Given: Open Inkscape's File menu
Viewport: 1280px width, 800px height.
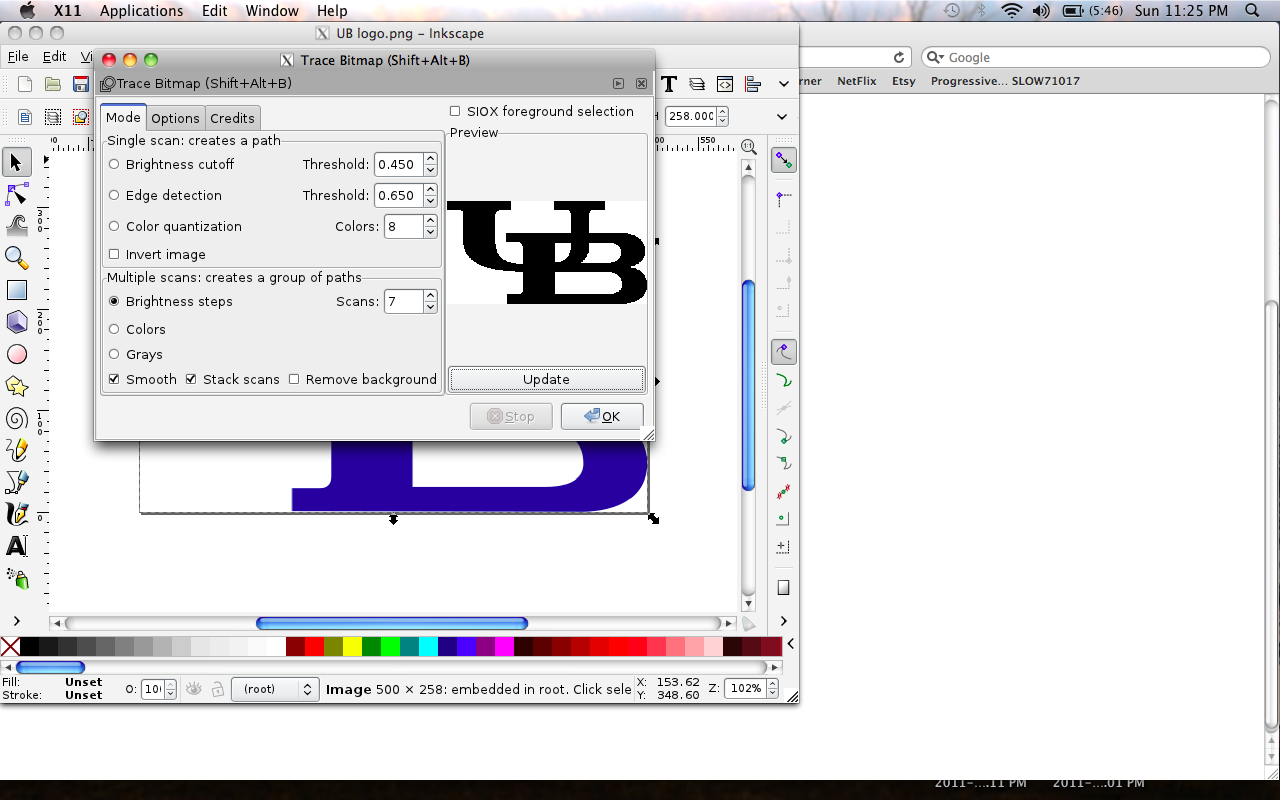Looking at the screenshot, I should tap(18, 57).
